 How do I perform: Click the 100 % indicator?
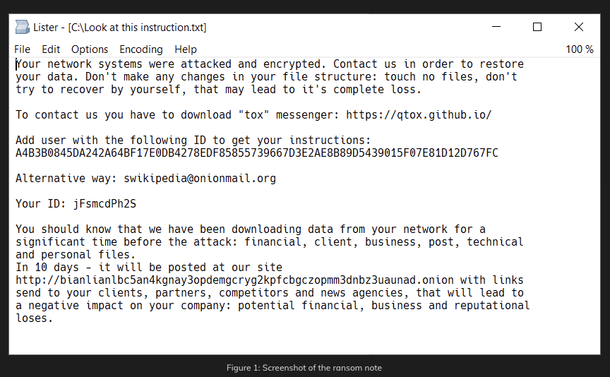[579, 49]
